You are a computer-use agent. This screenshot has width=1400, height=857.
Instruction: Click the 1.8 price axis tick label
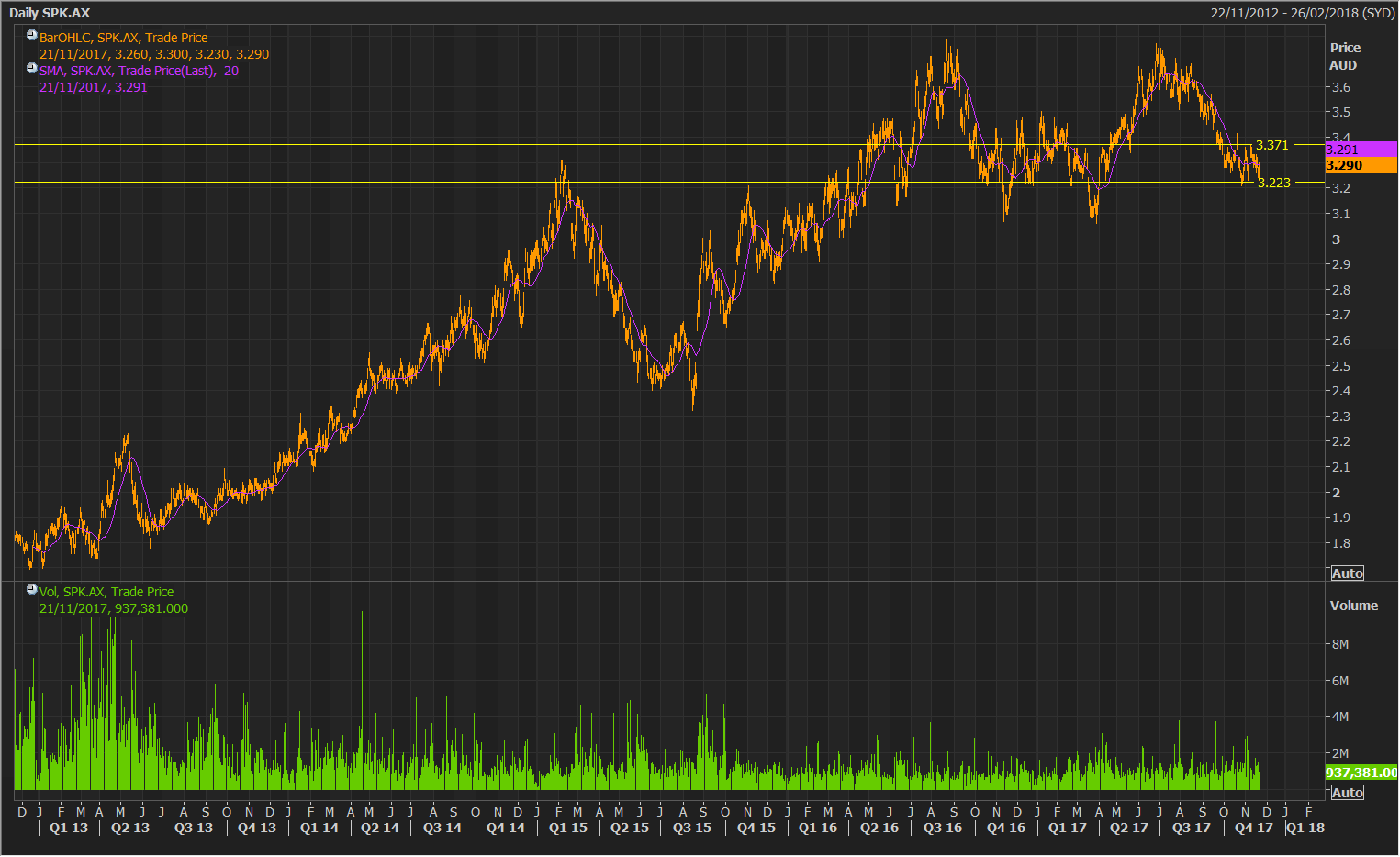[x=1340, y=543]
